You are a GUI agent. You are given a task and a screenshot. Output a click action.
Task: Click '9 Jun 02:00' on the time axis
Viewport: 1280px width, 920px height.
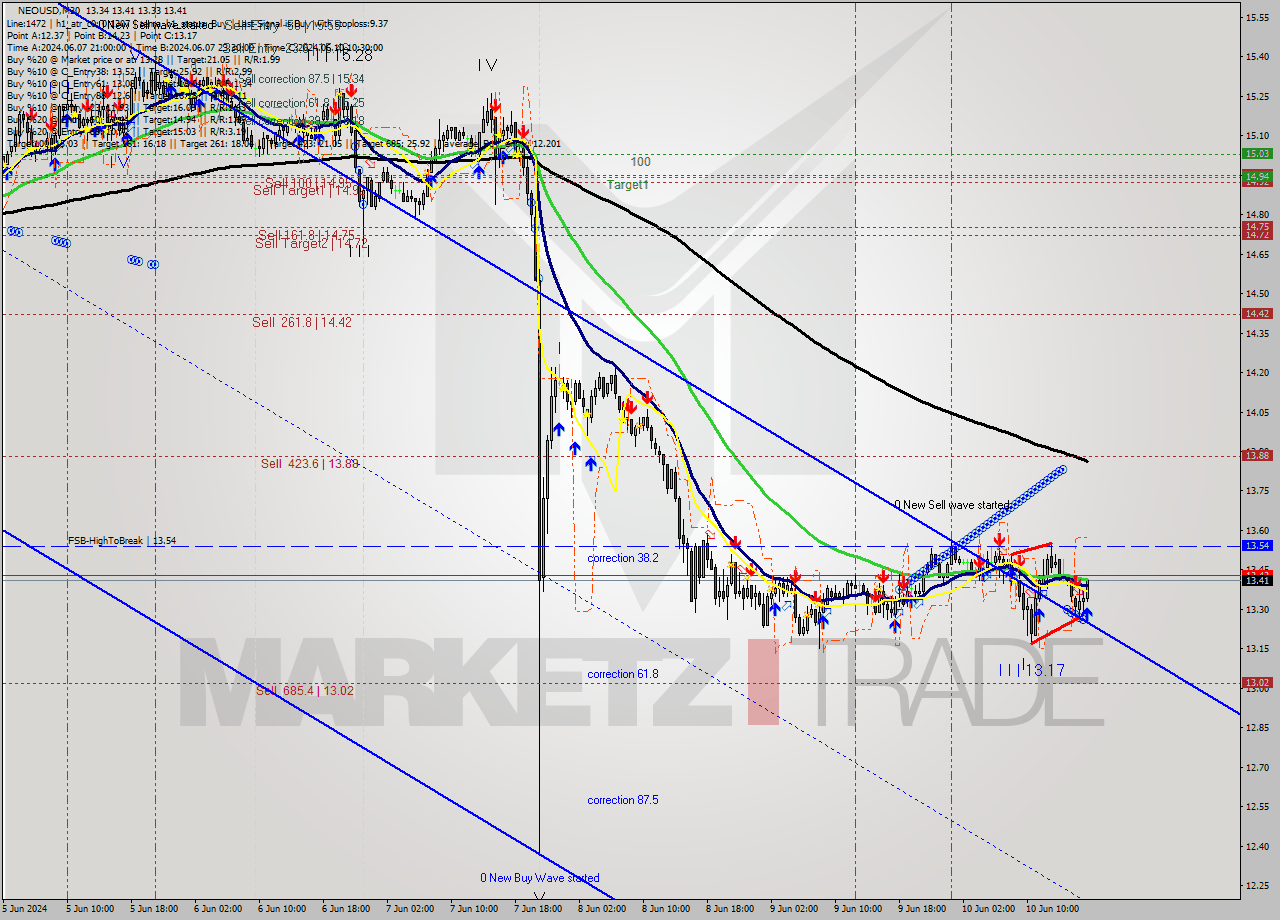tap(793, 909)
